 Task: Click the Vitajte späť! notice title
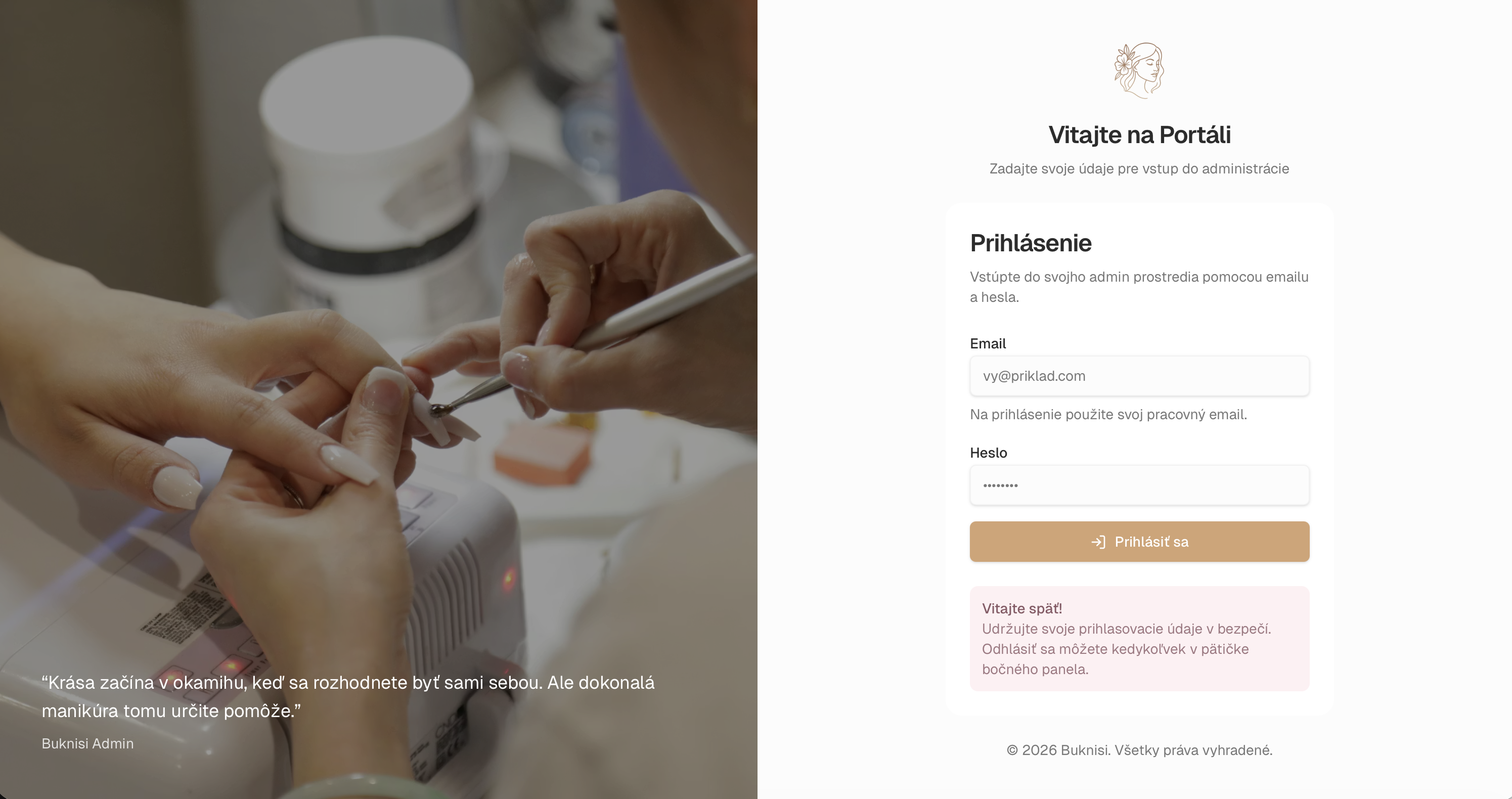coord(1022,608)
